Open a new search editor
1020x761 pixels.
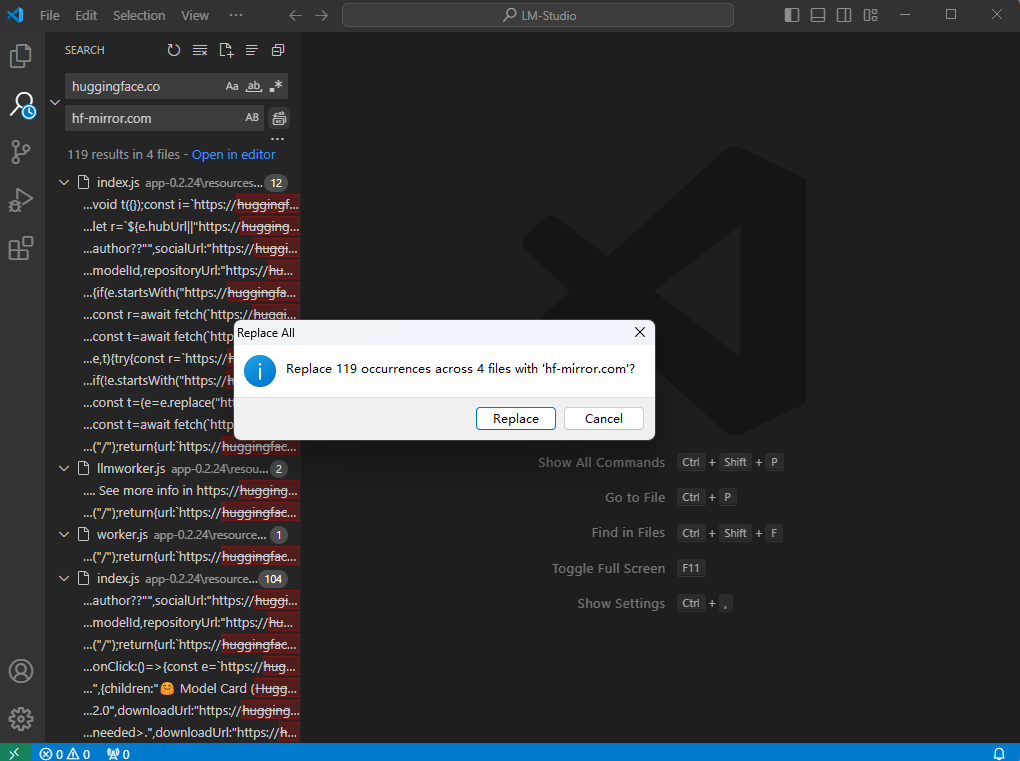pos(226,50)
